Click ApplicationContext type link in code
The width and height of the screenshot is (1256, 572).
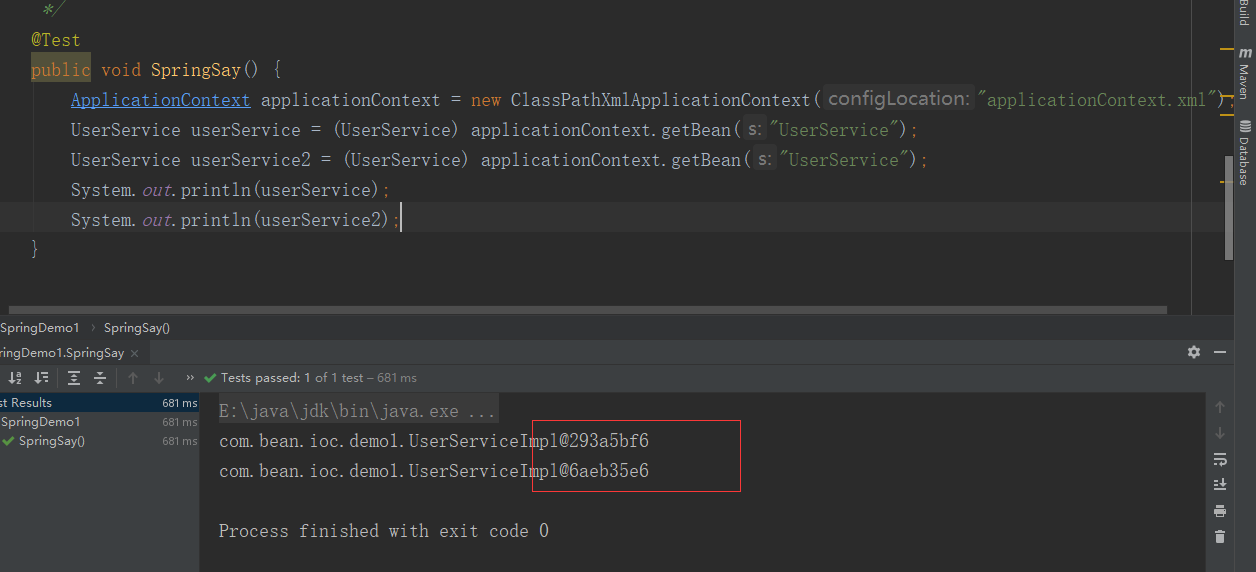pyautogui.click(x=161, y=100)
